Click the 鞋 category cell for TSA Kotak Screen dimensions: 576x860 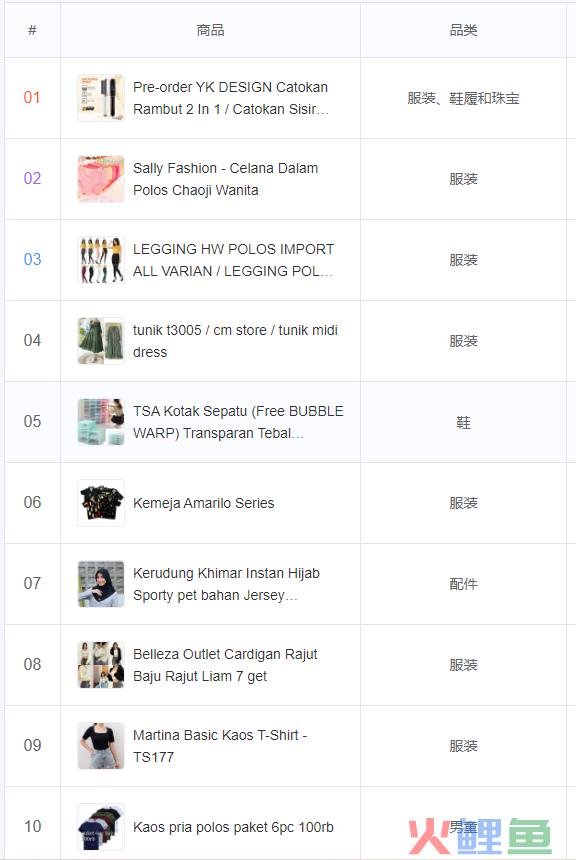point(464,422)
